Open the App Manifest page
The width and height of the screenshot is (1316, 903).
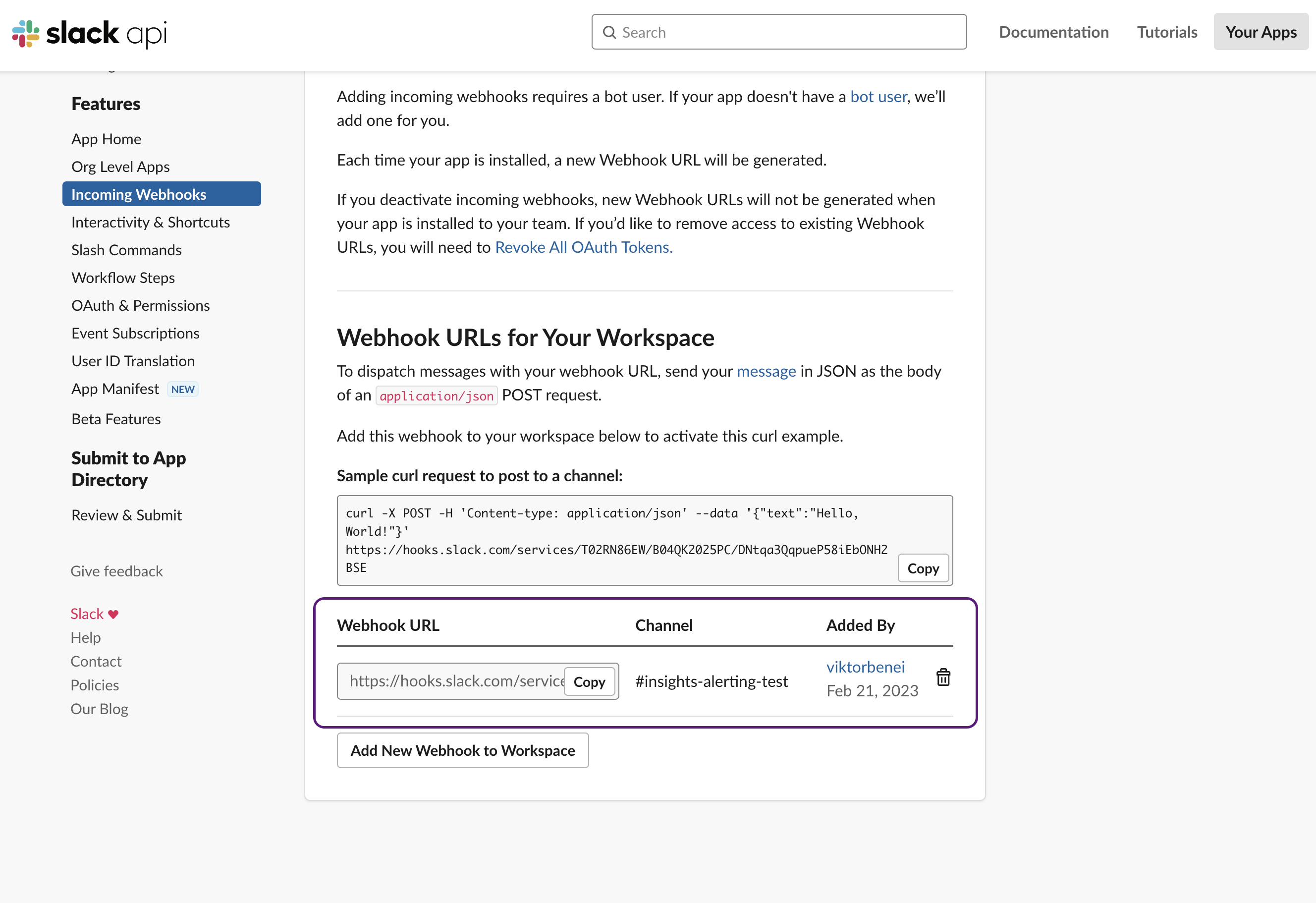click(x=115, y=389)
